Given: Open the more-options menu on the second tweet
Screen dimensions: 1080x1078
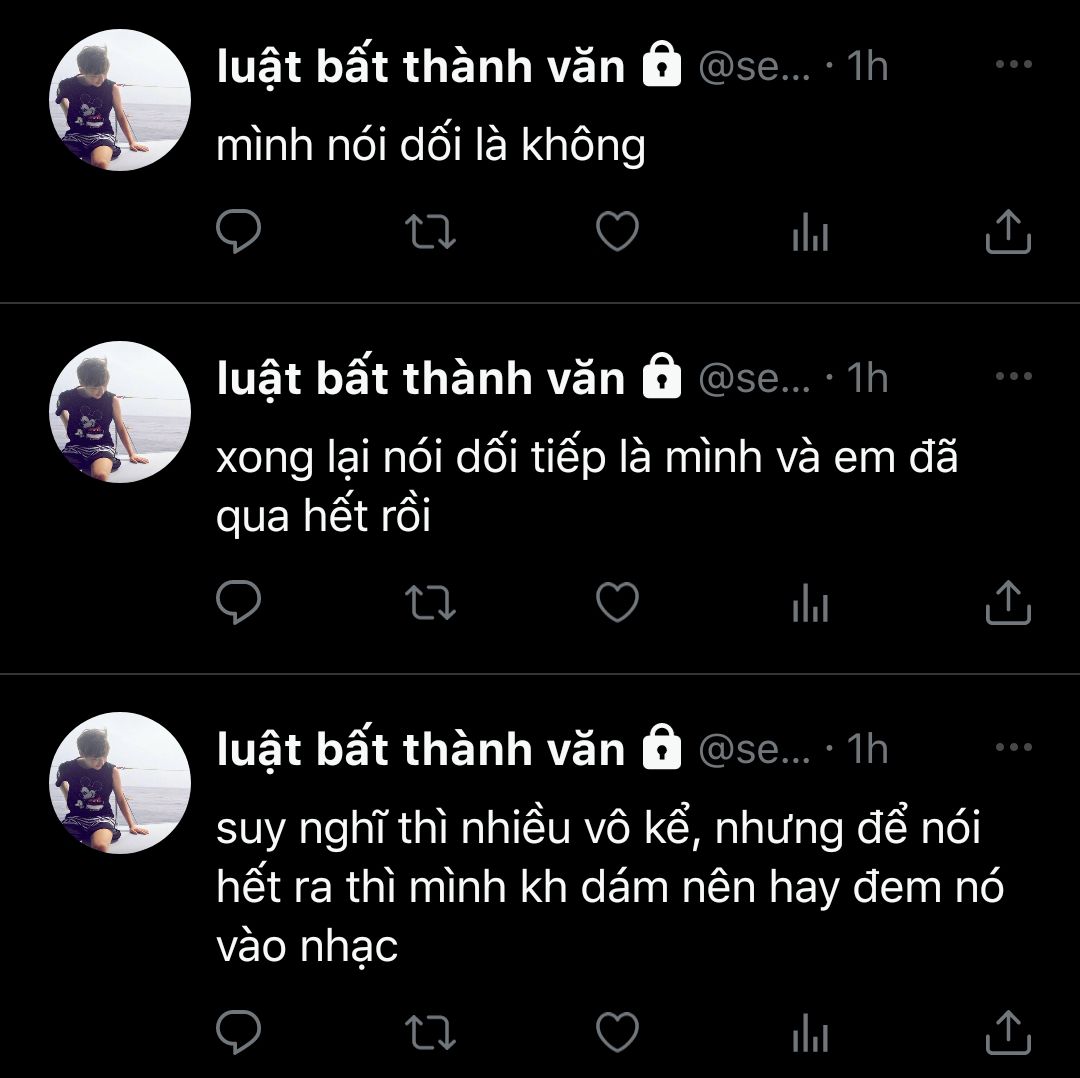Looking at the screenshot, I should coord(1014,376).
